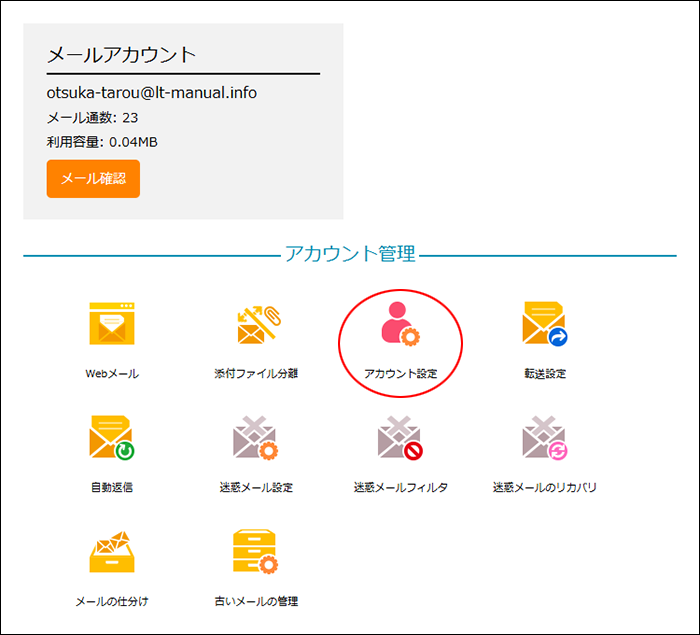Image resolution: width=700 pixels, height=635 pixels.
Task: Click the '添付ファイル分離' text label
Action: coord(256,374)
